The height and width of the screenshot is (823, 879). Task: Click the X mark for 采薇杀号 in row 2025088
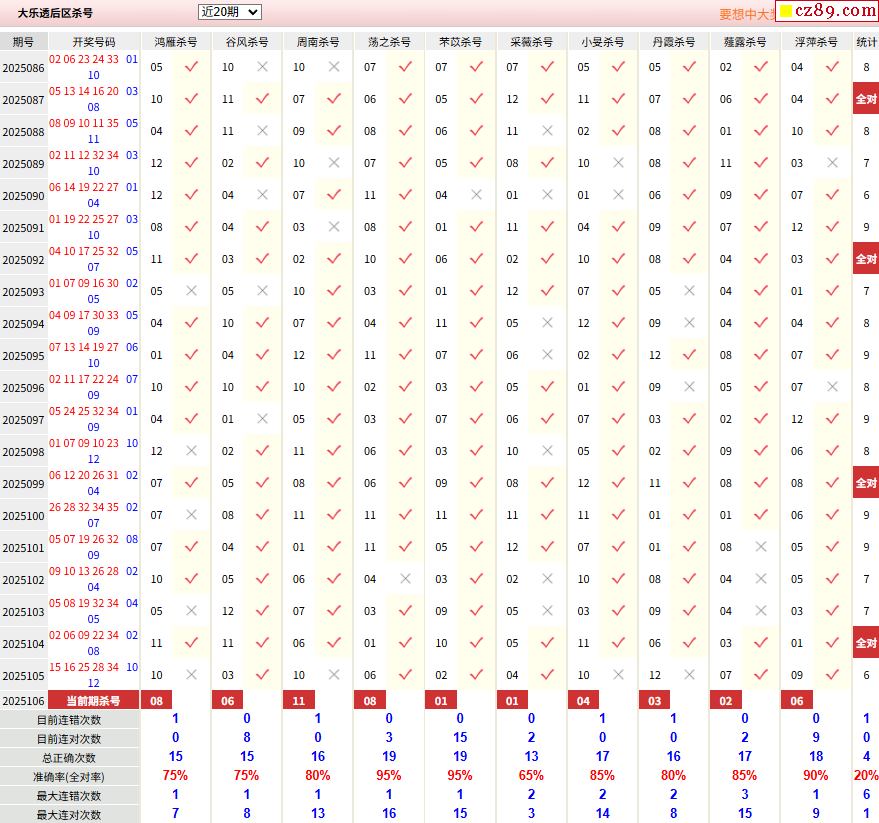pos(547,131)
